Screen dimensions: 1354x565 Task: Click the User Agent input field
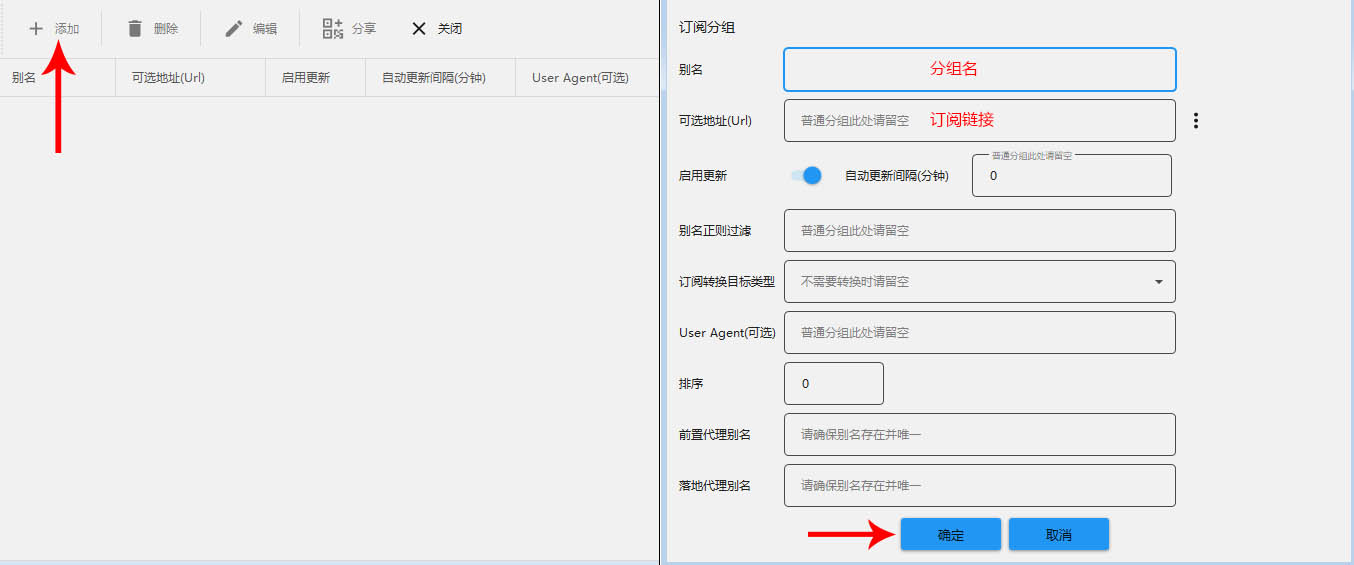(x=979, y=333)
